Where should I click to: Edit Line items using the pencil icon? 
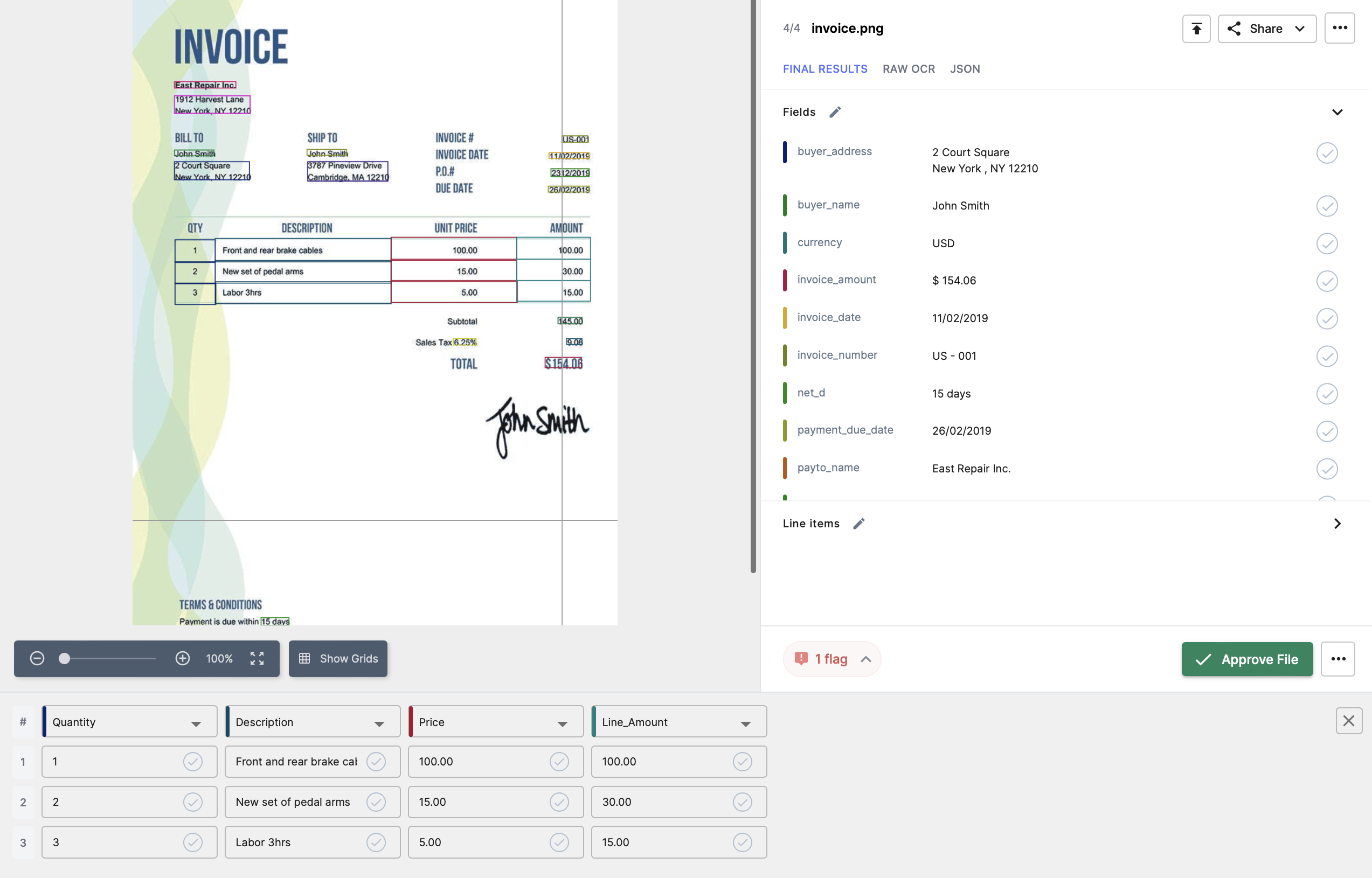click(x=859, y=523)
